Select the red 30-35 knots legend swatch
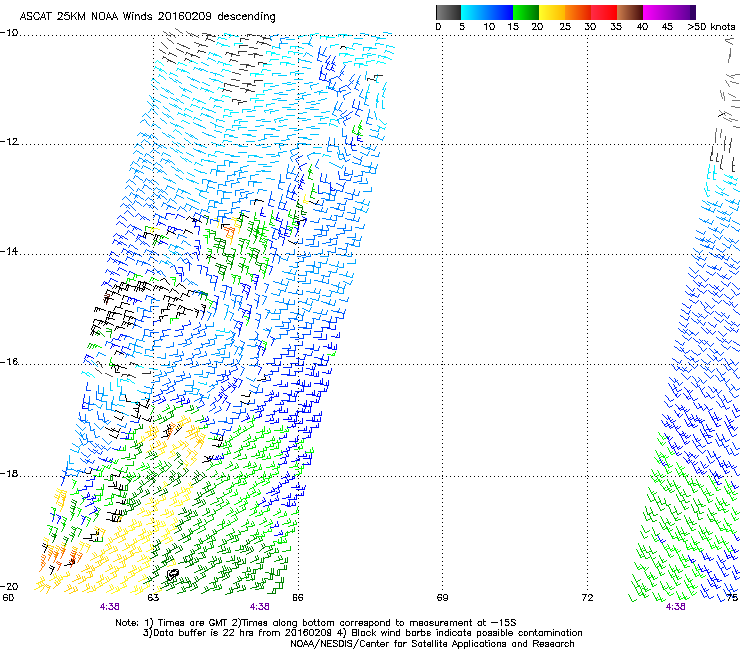The height and width of the screenshot is (650, 740). point(604,12)
